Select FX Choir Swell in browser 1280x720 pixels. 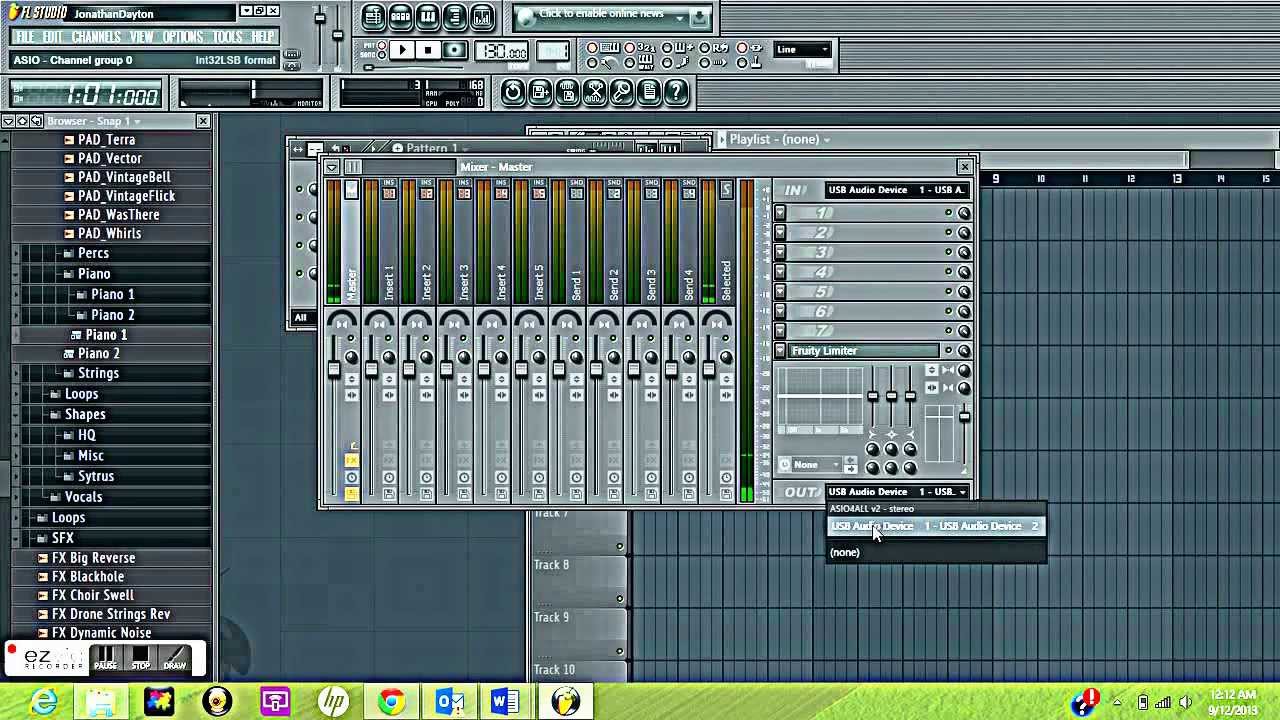click(x=92, y=595)
